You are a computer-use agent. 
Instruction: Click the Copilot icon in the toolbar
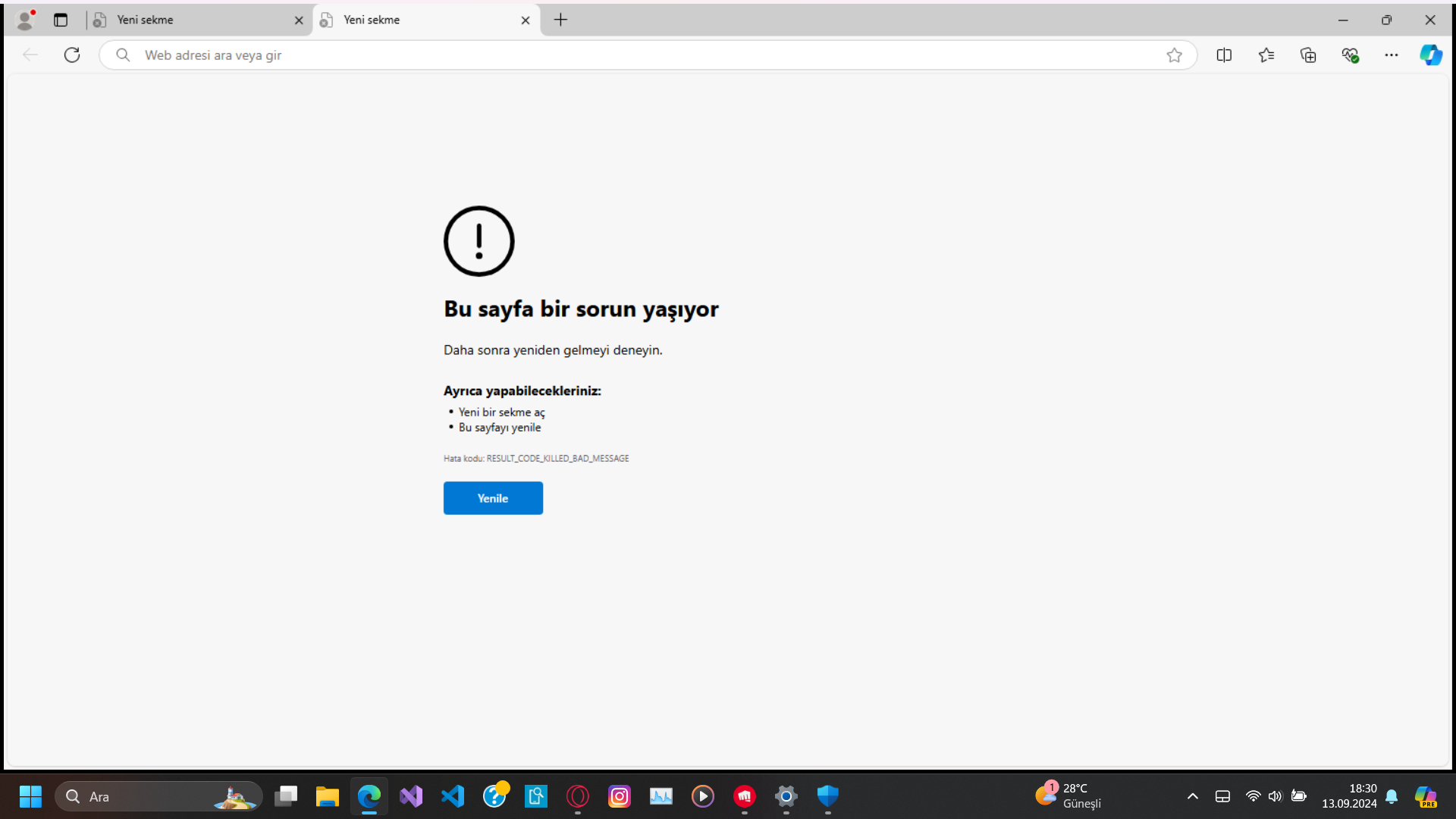point(1430,55)
